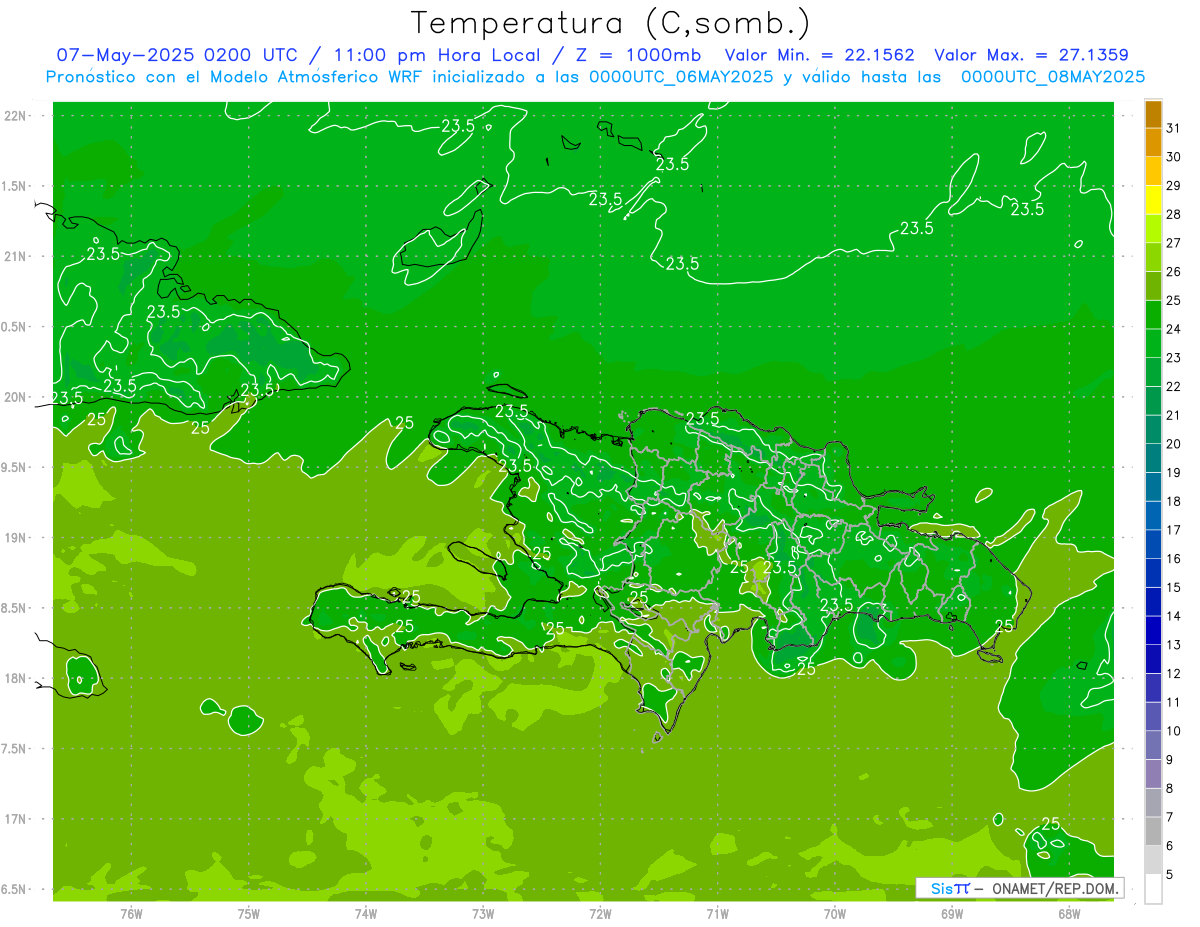Pick the blue legend swatch between 16 and 17

(x=1153, y=544)
